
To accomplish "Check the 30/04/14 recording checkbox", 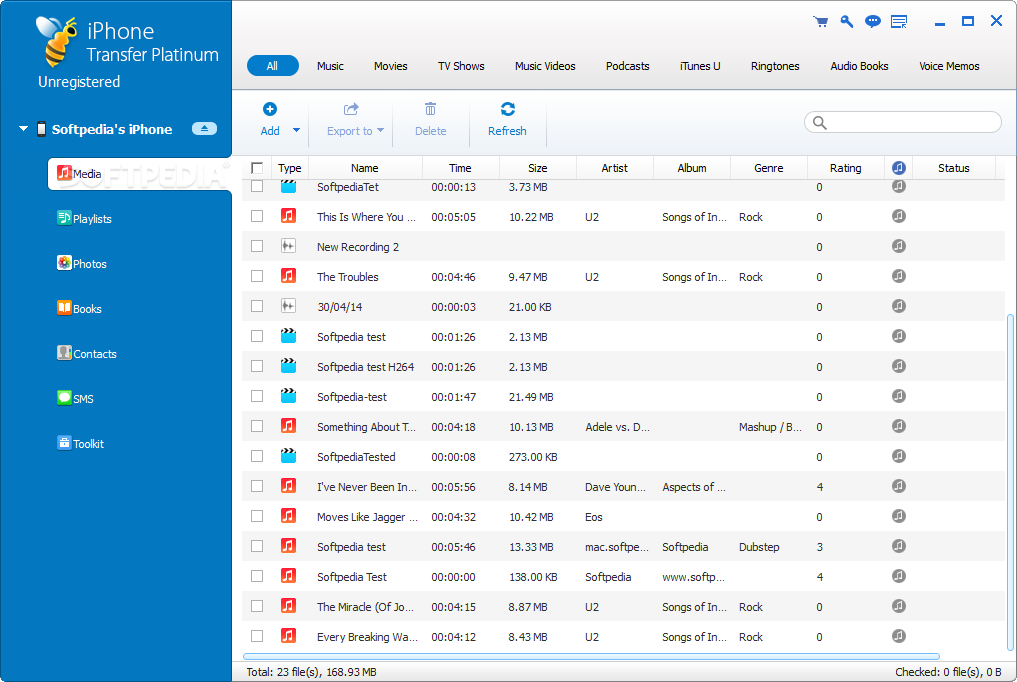I will 257,306.
